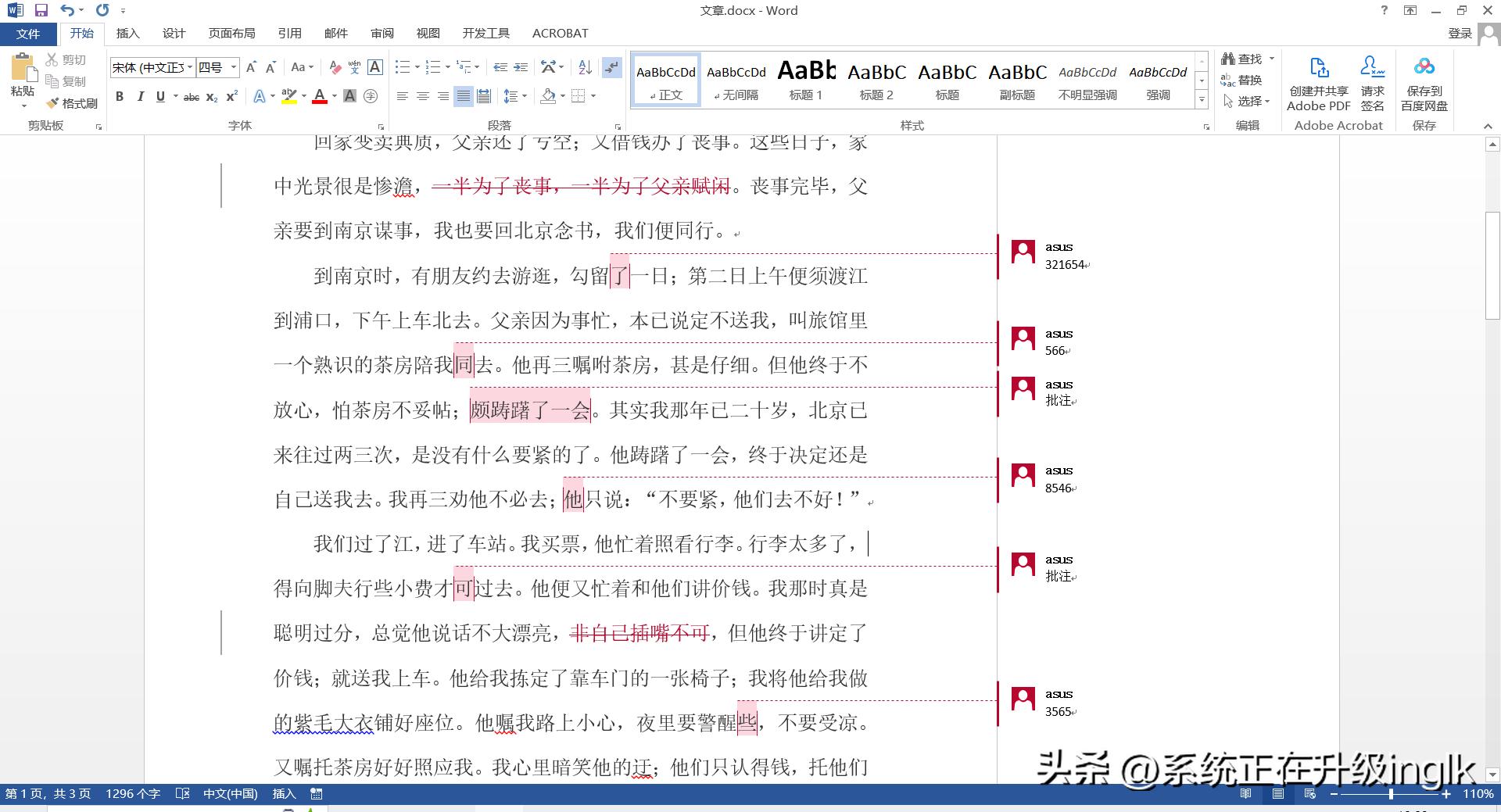This screenshot has height=812, width=1501.
Task: Toggle Bold formatting button
Action: click(120, 97)
